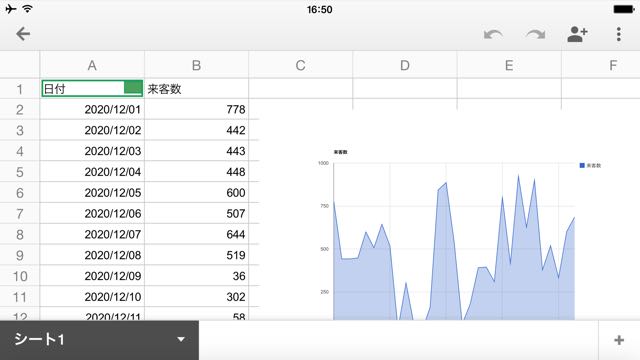The image size is (640, 360).
Task: Select column B header
Action: [196, 65]
